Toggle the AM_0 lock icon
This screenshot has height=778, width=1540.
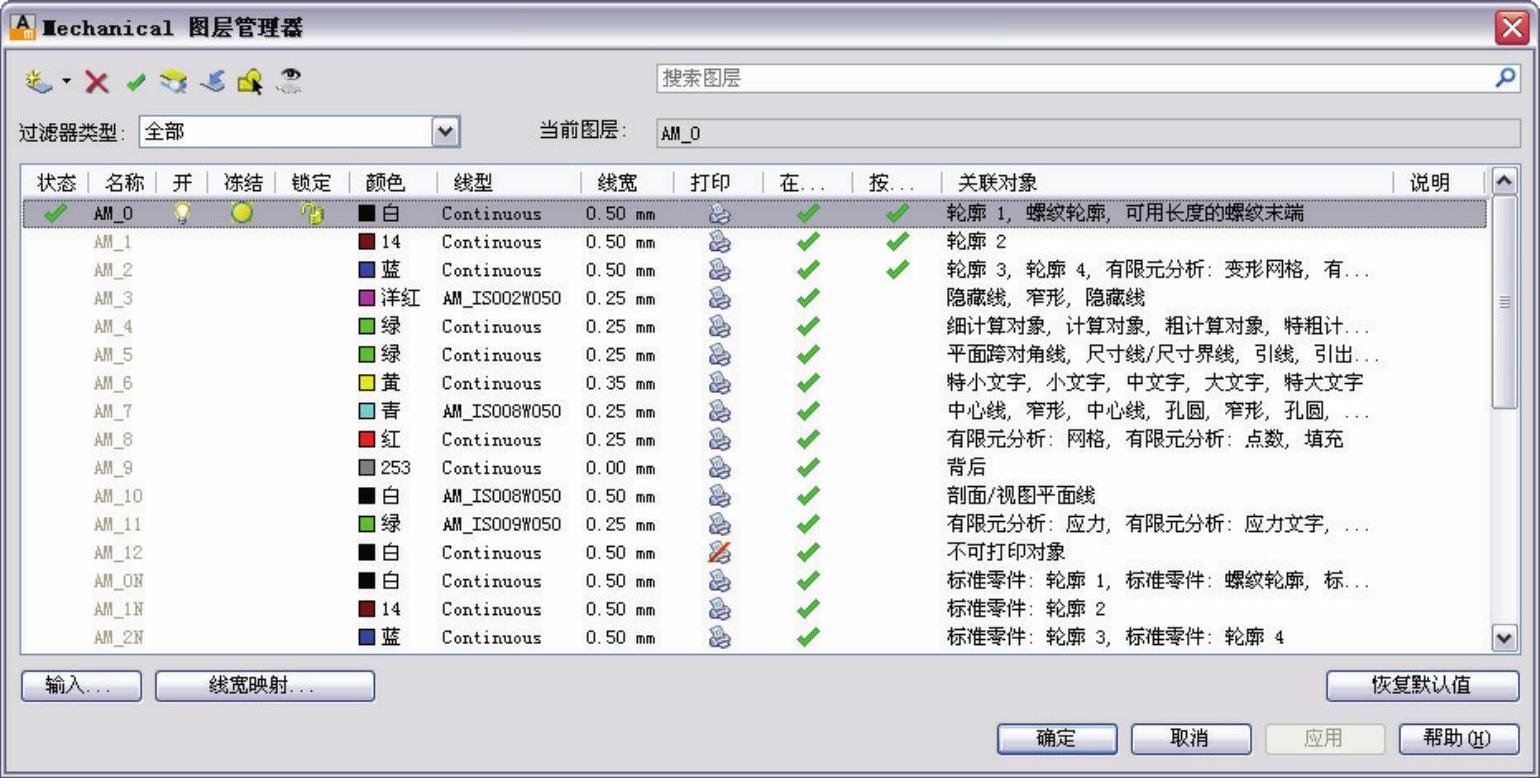pos(312,213)
